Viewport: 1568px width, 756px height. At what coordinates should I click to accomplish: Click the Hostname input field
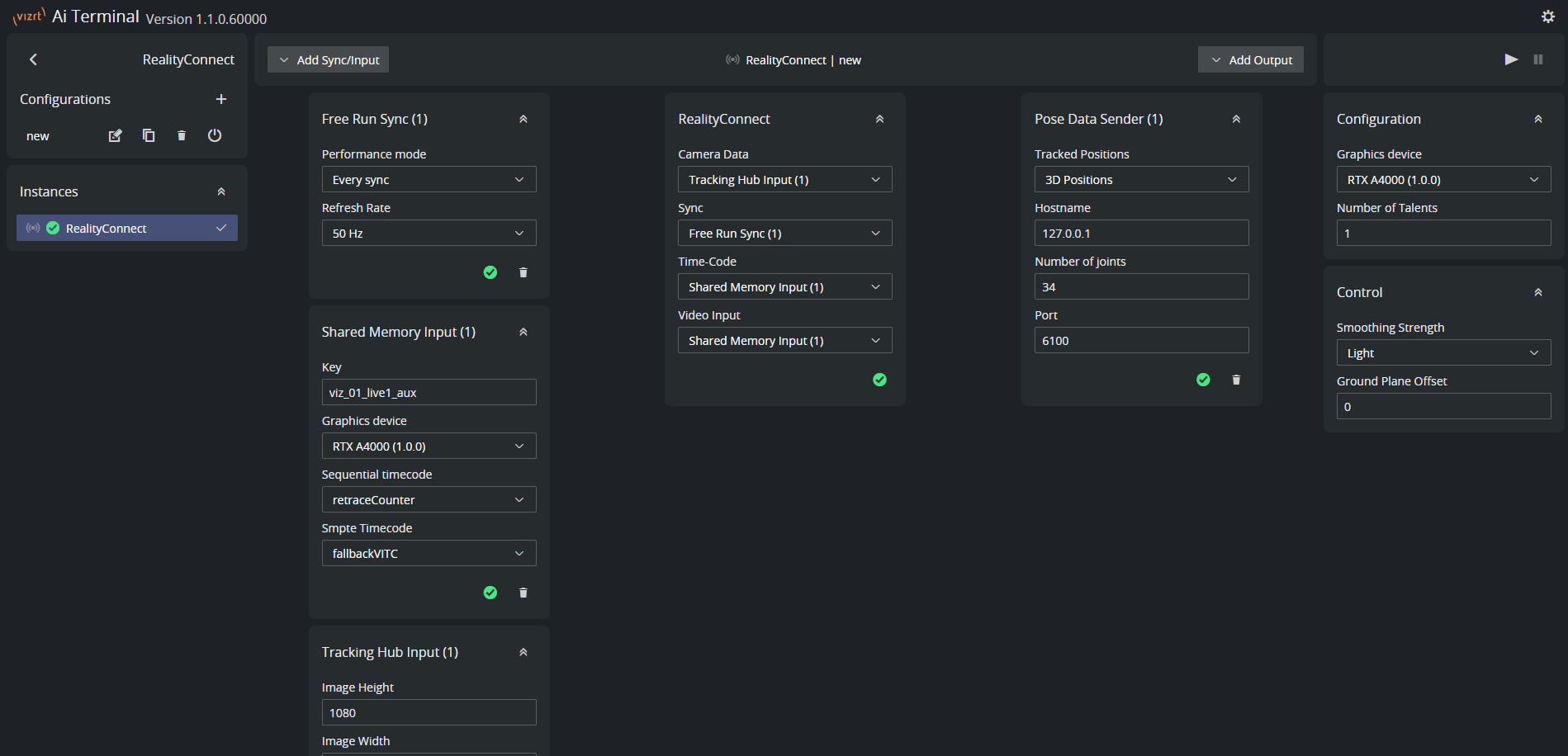[1141, 234]
